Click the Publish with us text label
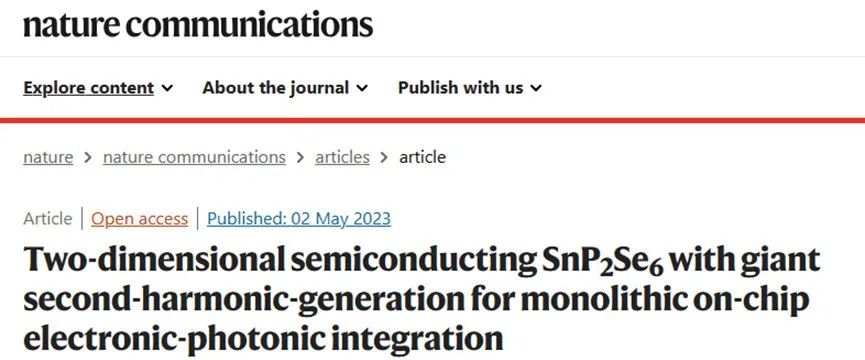The image size is (865, 360). click(x=461, y=88)
